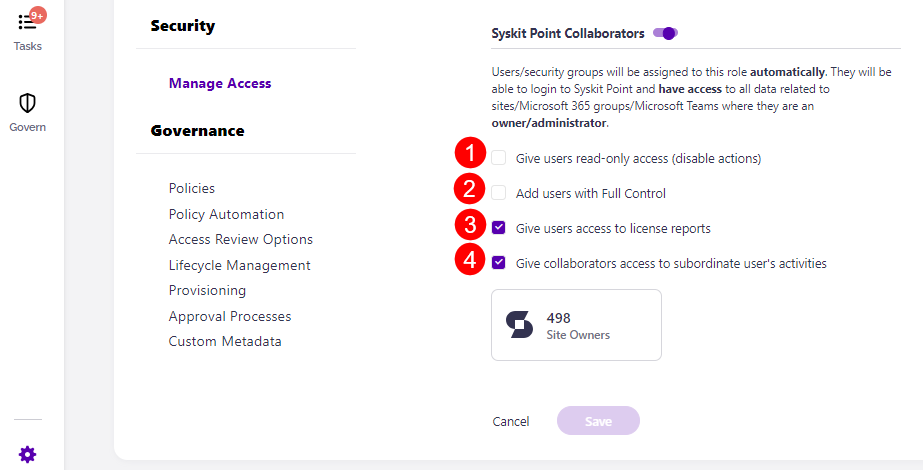Image resolution: width=923 pixels, height=470 pixels.
Task: Select Access Review Options
Action: click(x=241, y=239)
